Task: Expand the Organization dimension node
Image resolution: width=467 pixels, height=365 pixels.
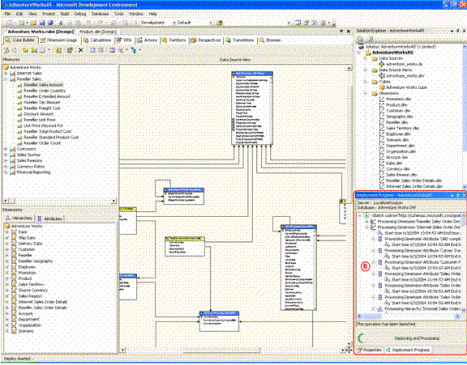Action: tap(7, 325)
